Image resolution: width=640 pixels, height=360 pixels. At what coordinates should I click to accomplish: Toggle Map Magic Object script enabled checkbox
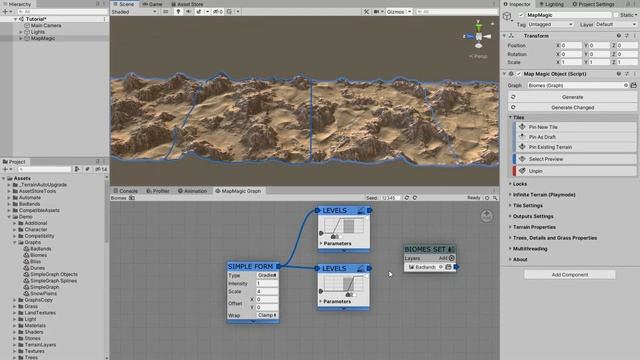click(x=519, y=74)
